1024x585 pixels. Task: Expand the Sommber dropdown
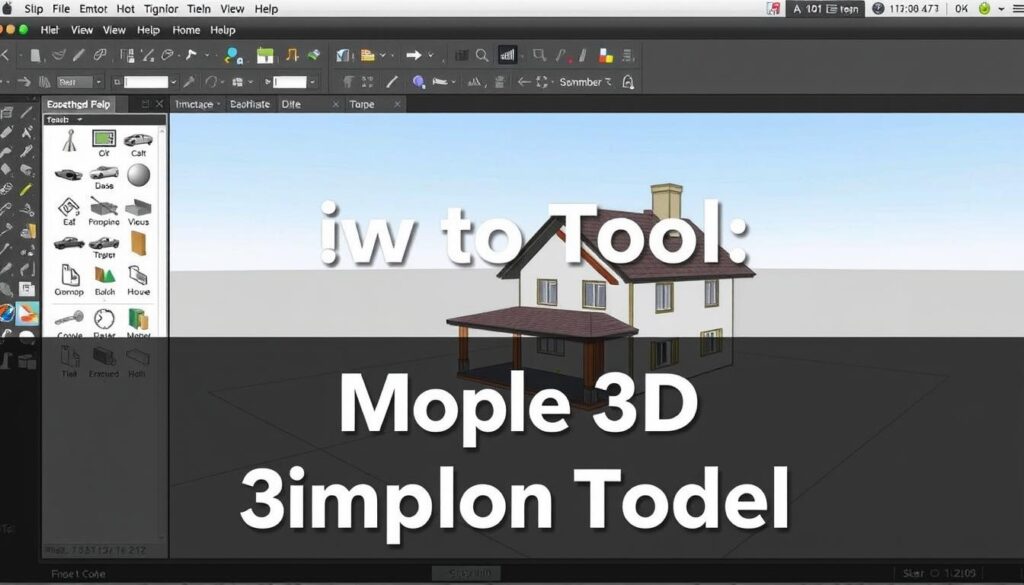[x=608, y=82]
